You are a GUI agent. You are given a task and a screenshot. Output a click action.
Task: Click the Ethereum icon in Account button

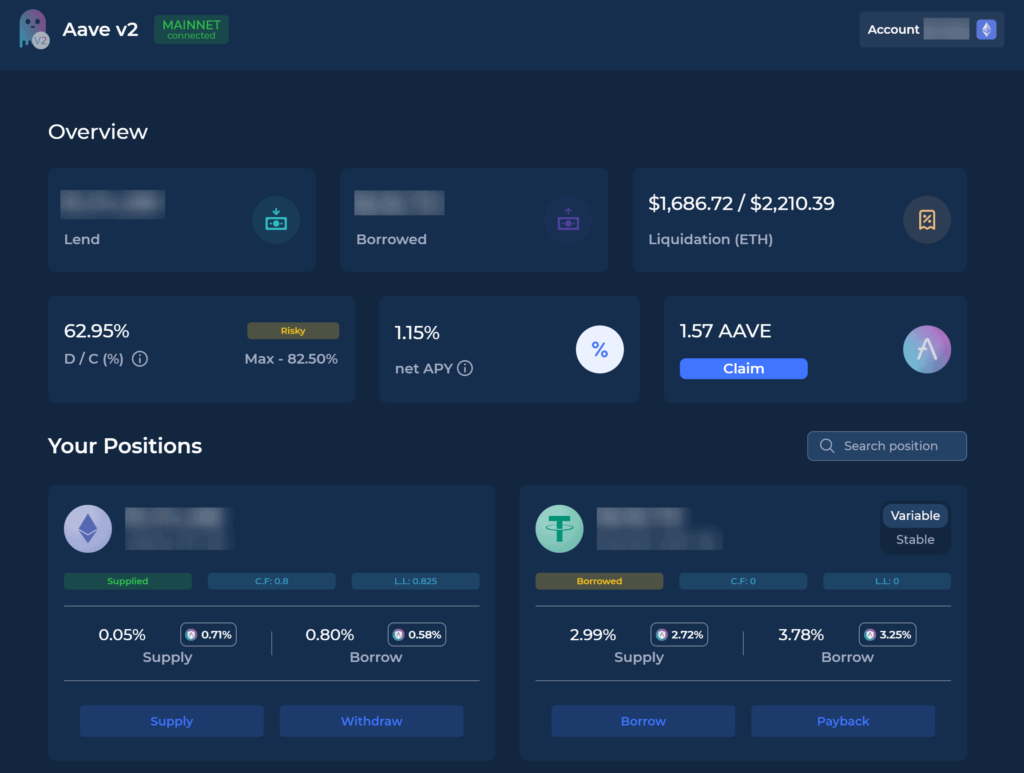986,29
